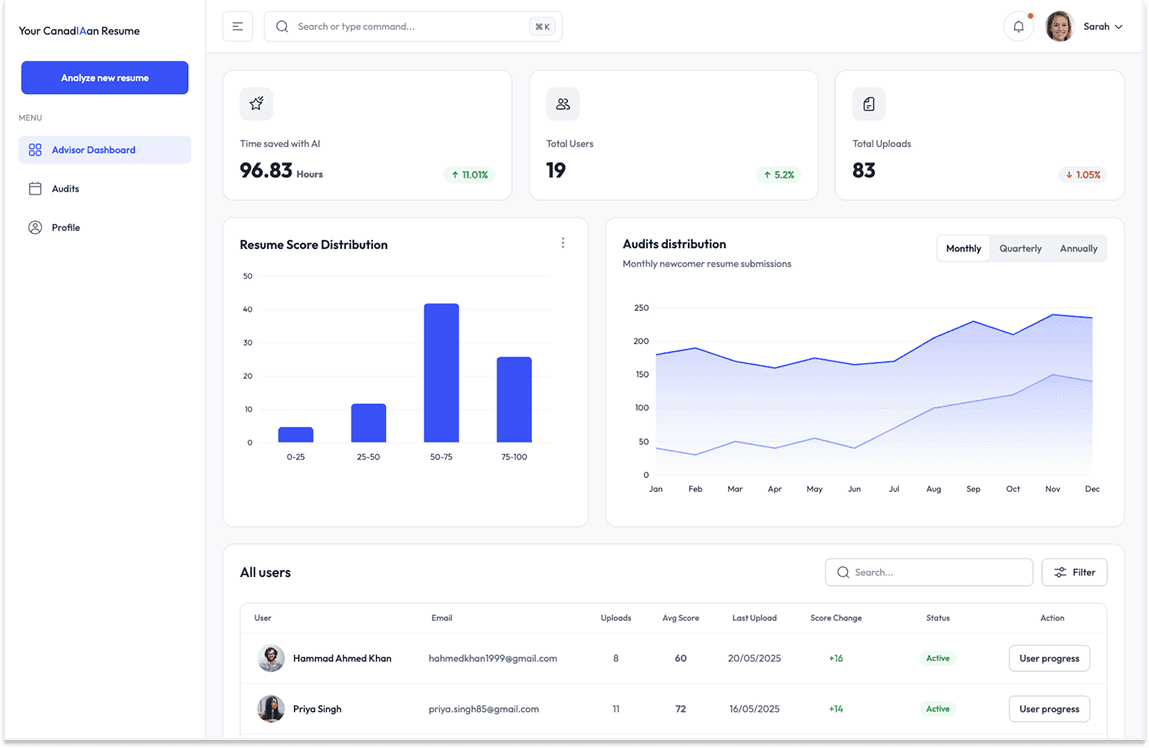Open the notifications bell icon
The height and width of the screenshot is (748, 1149).
point(1018,27)
